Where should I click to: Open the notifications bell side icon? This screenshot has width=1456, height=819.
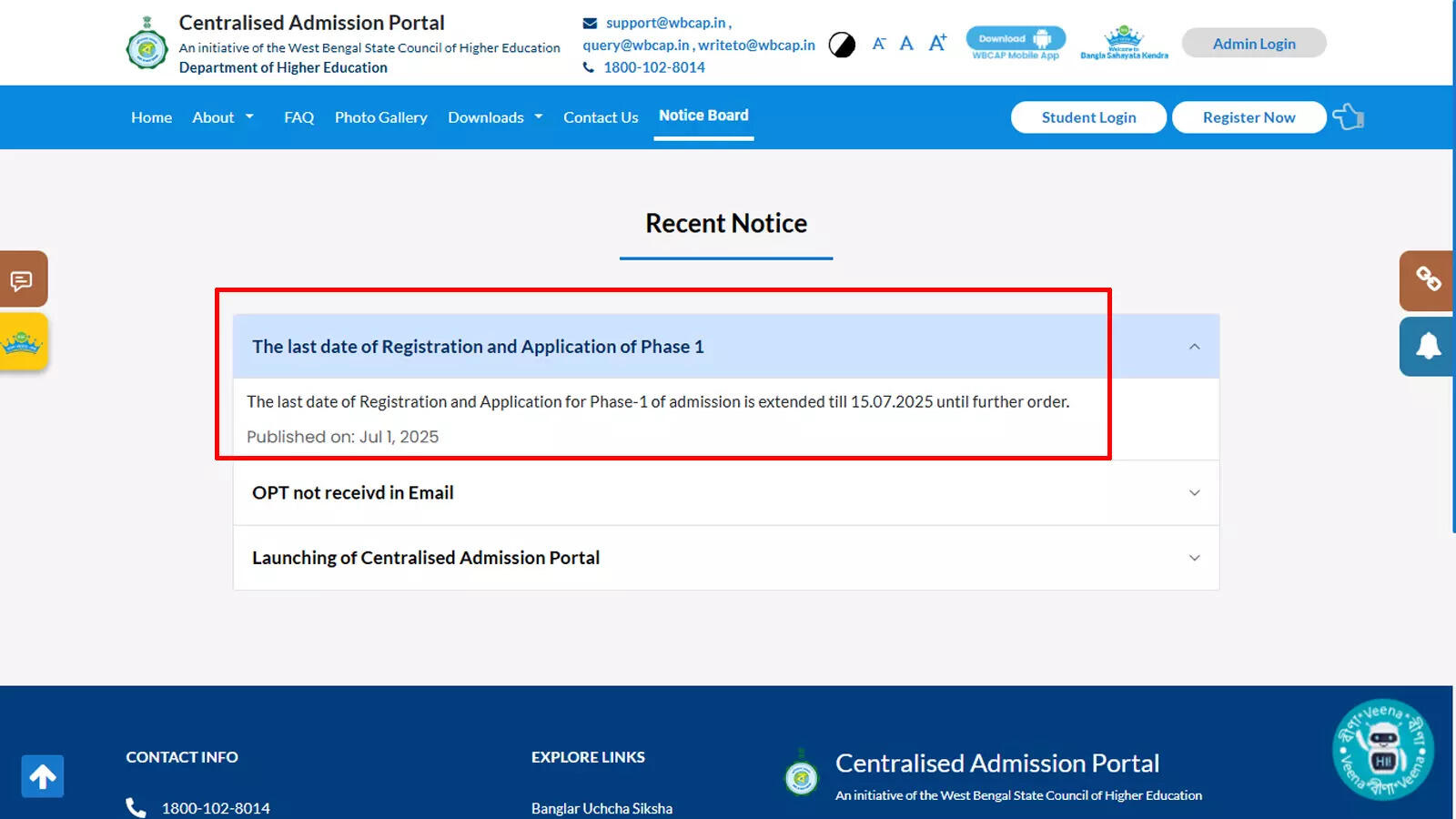point(1427,346)
